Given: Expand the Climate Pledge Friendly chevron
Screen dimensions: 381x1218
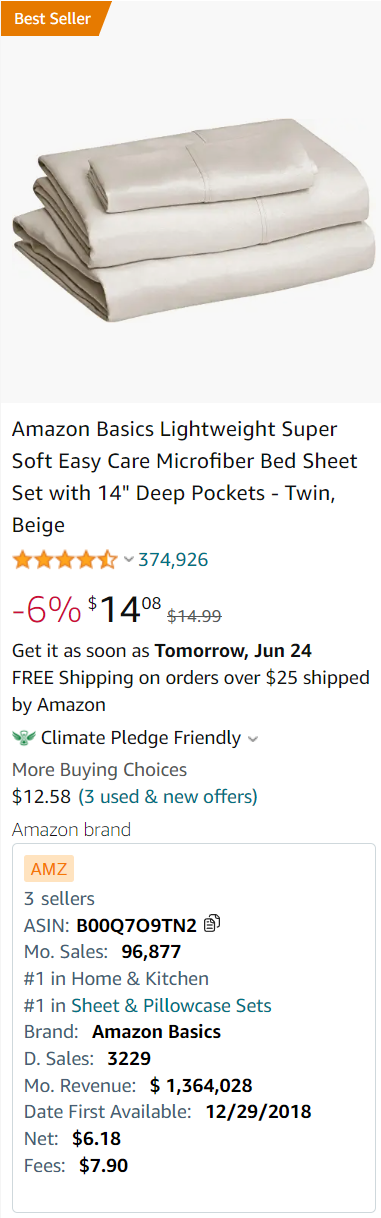Looking at the screenshot, I should coord(253,739).
